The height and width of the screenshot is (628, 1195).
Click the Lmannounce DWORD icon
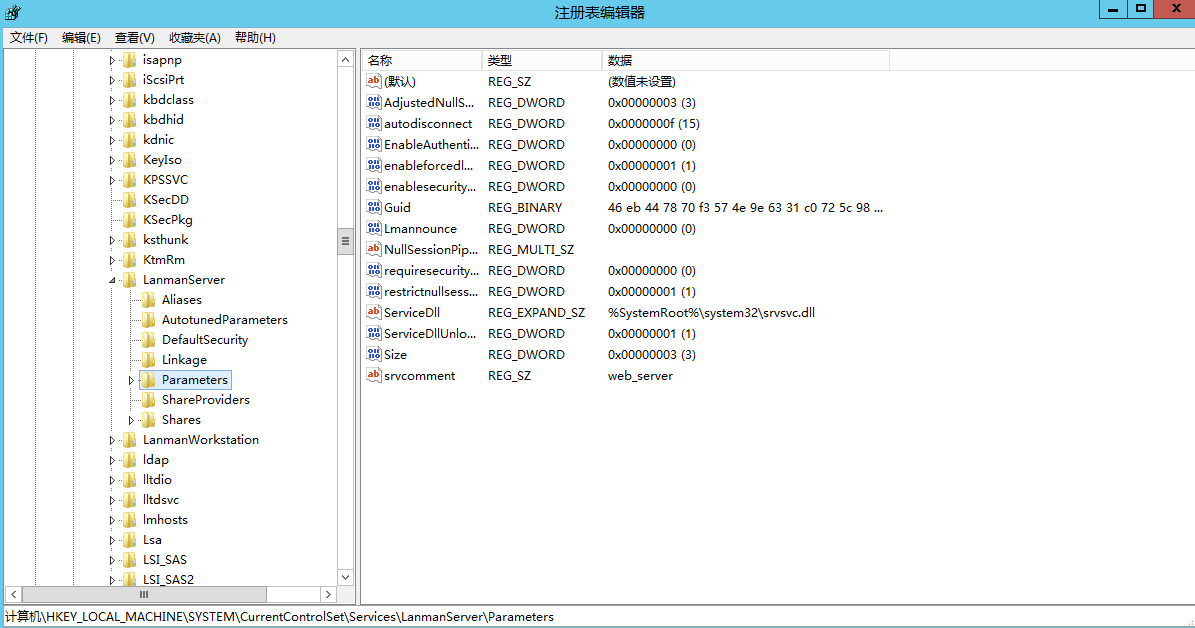click(373, 228)
